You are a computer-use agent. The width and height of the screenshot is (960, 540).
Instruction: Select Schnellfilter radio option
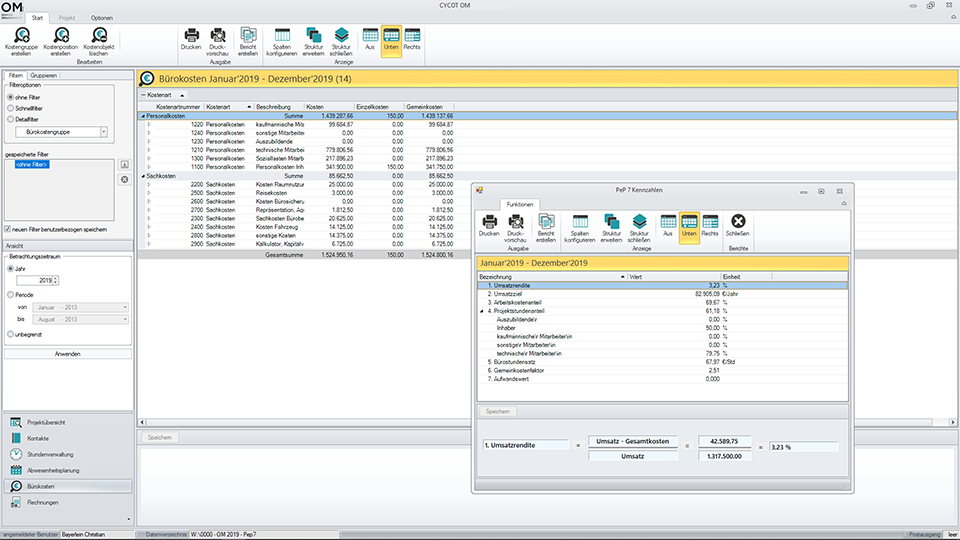10,108
